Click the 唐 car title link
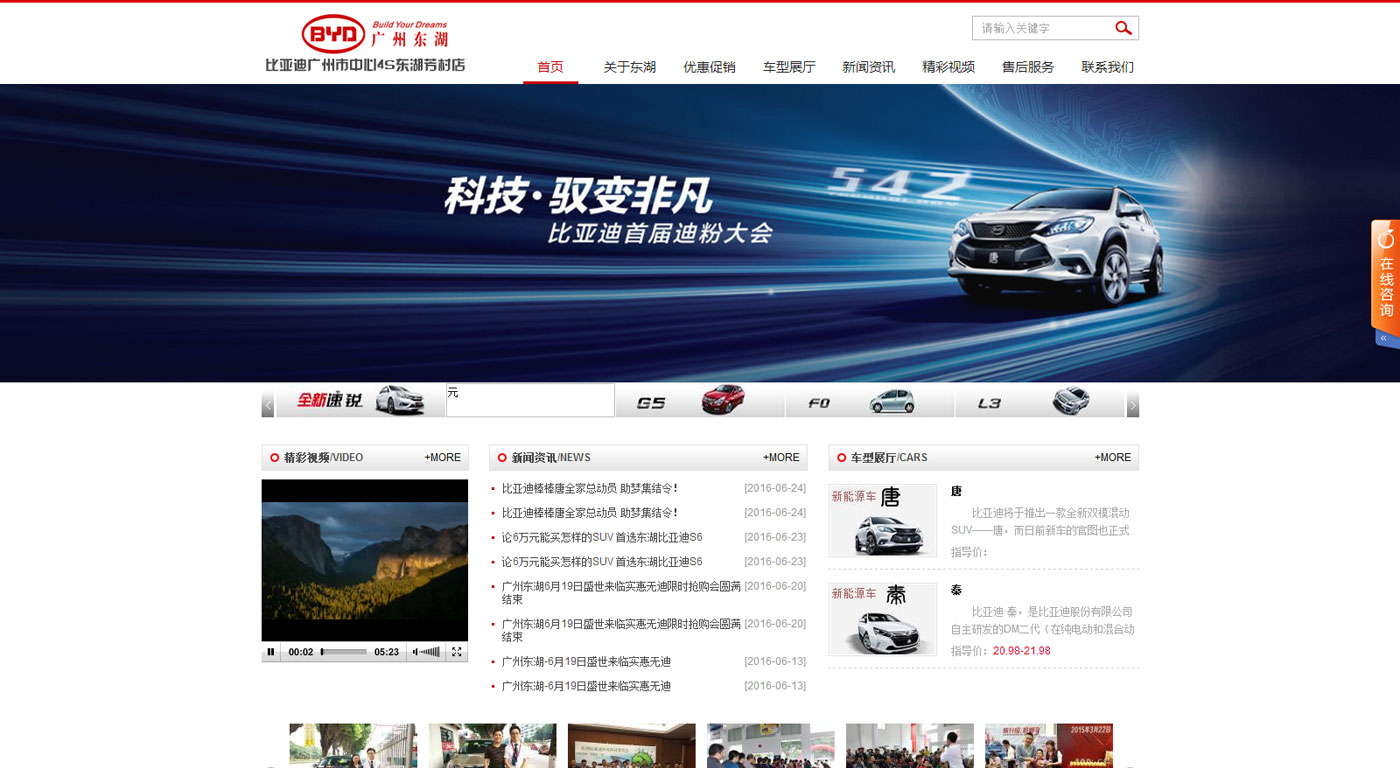Viewport: 1400px width, 768px height. (956, 491)
